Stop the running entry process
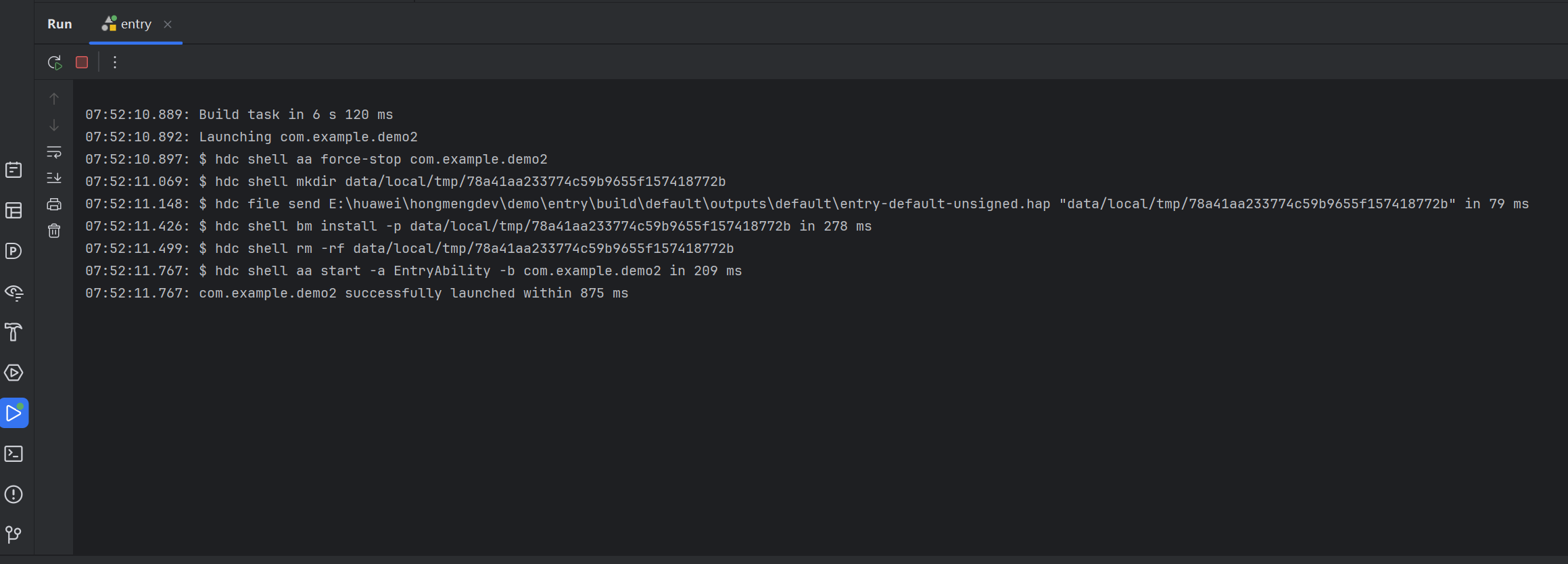 [82, 62]
